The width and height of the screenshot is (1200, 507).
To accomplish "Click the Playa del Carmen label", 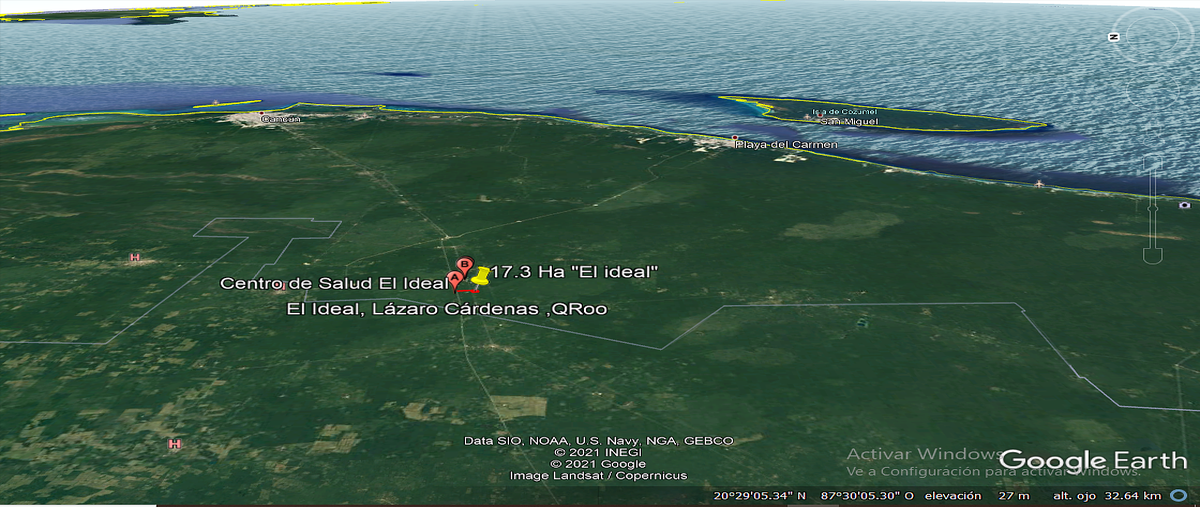I will coord(786,145).
